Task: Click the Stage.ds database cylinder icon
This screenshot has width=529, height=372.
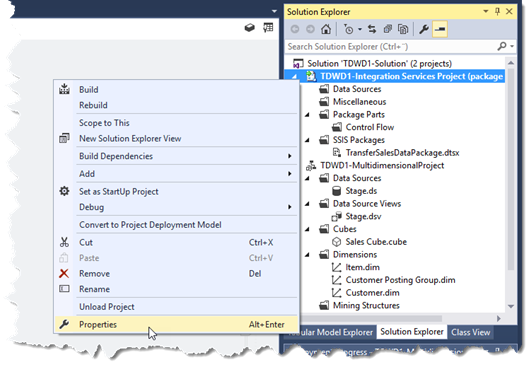Action: click(x=336, y=191)
